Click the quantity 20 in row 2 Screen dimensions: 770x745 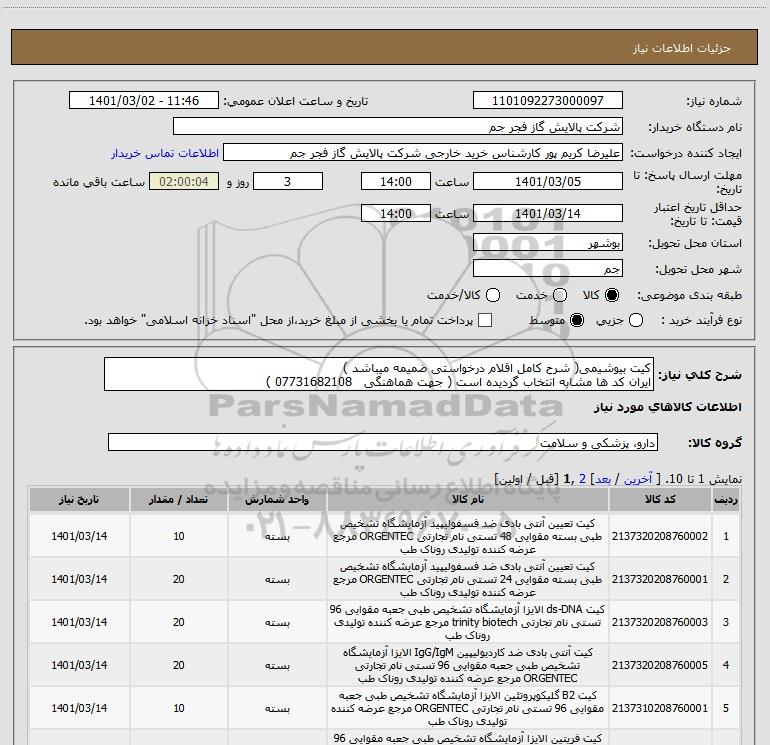[179, 579]
